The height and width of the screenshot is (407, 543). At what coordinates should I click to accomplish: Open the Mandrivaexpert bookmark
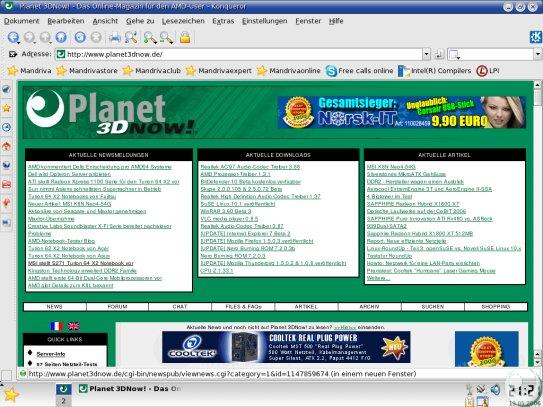tap(219, 71)
